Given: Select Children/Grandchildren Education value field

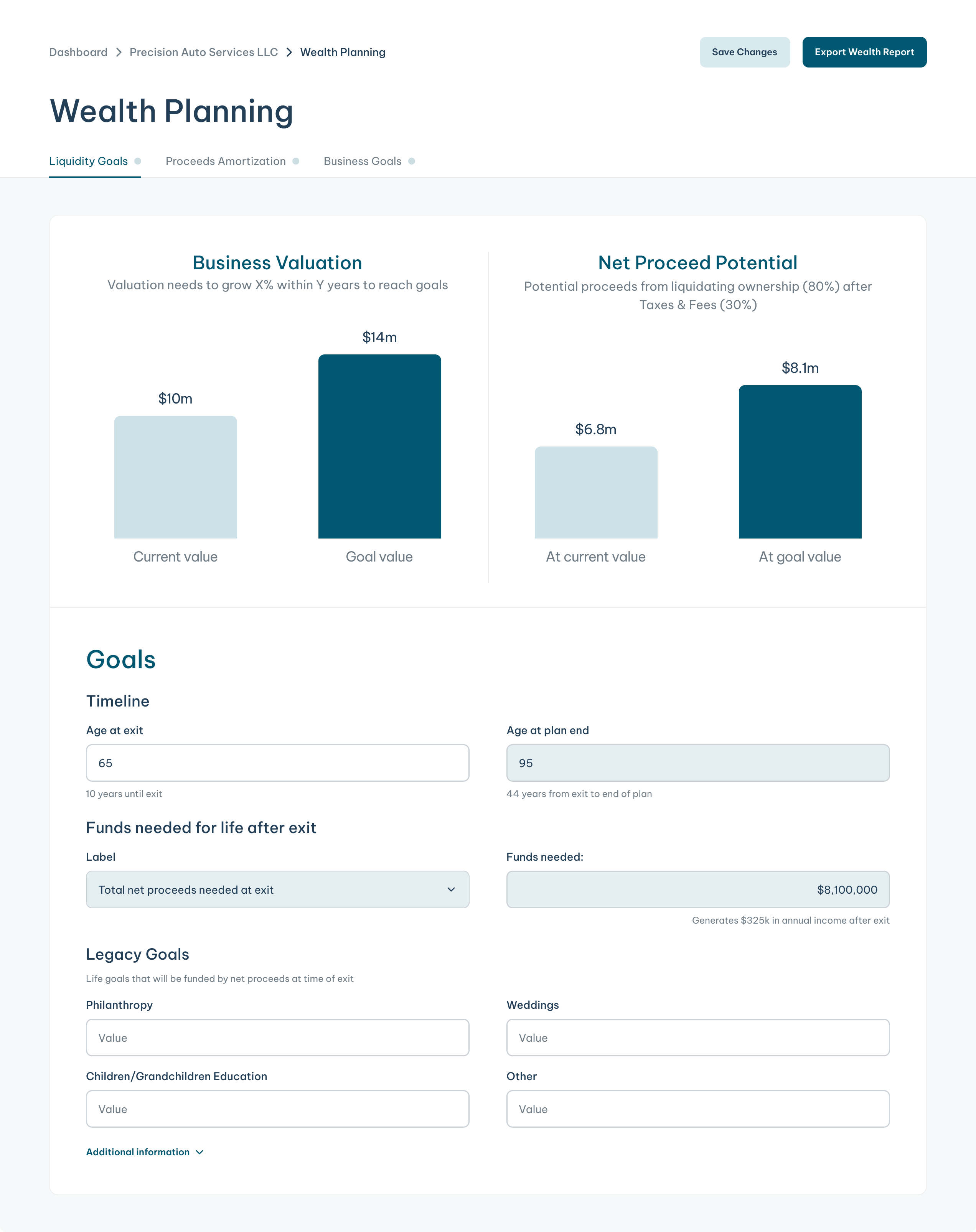Looking at the screenshot, I should pyautogui.click(x=277, y=1108).
